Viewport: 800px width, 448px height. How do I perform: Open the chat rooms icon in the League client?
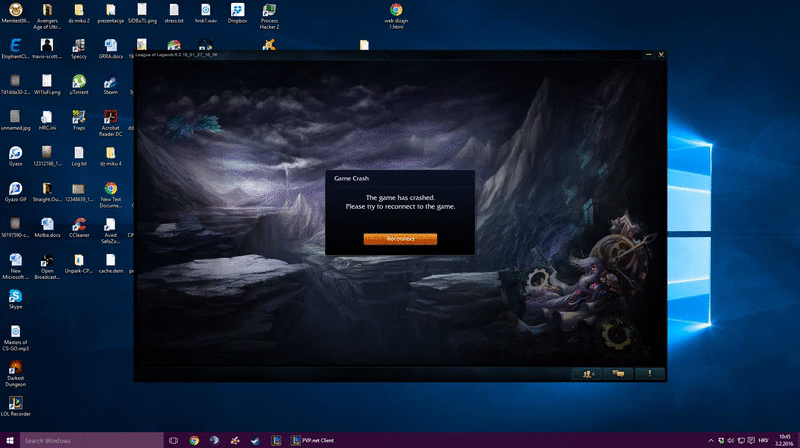click(618, 374)
